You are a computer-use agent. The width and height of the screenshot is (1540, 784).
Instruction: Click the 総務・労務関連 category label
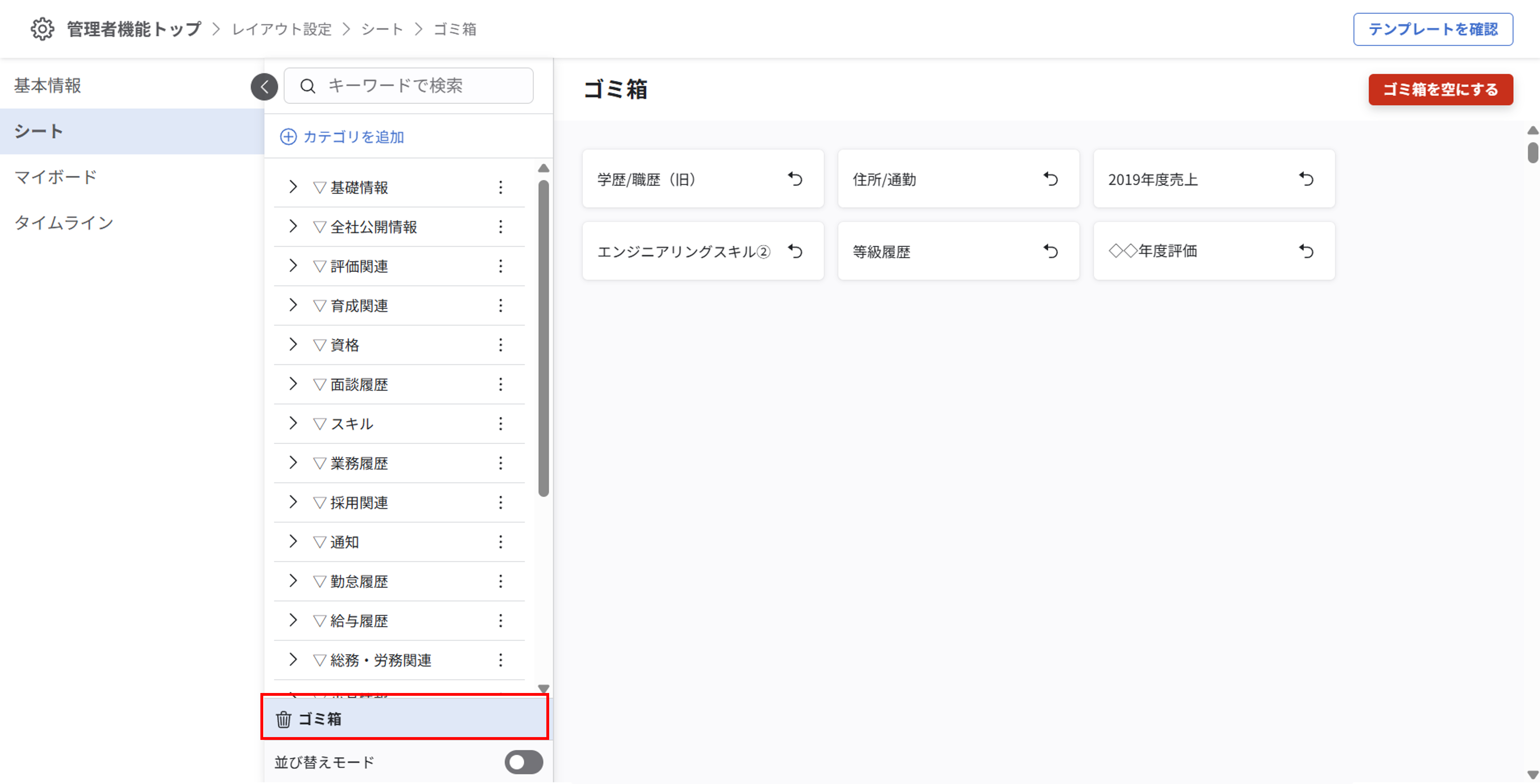tap(381, 660)
